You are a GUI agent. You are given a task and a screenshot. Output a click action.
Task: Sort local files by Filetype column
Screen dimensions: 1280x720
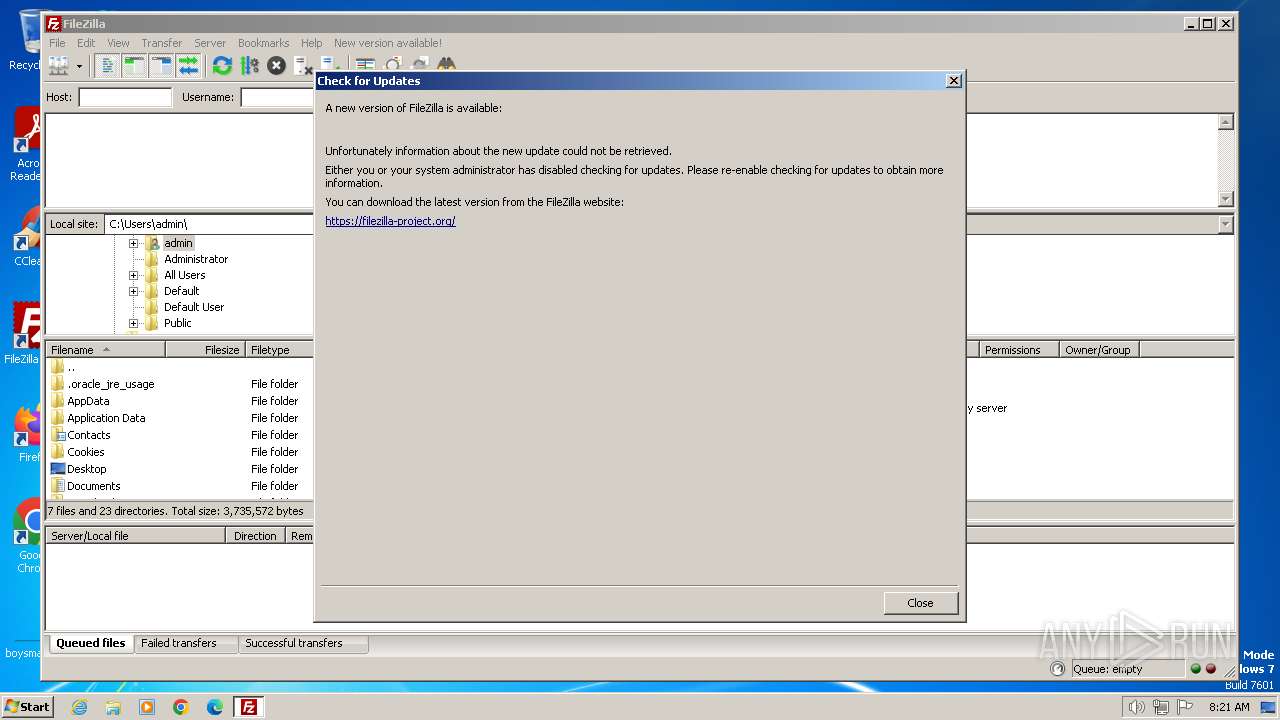click(x=280, y=350)
